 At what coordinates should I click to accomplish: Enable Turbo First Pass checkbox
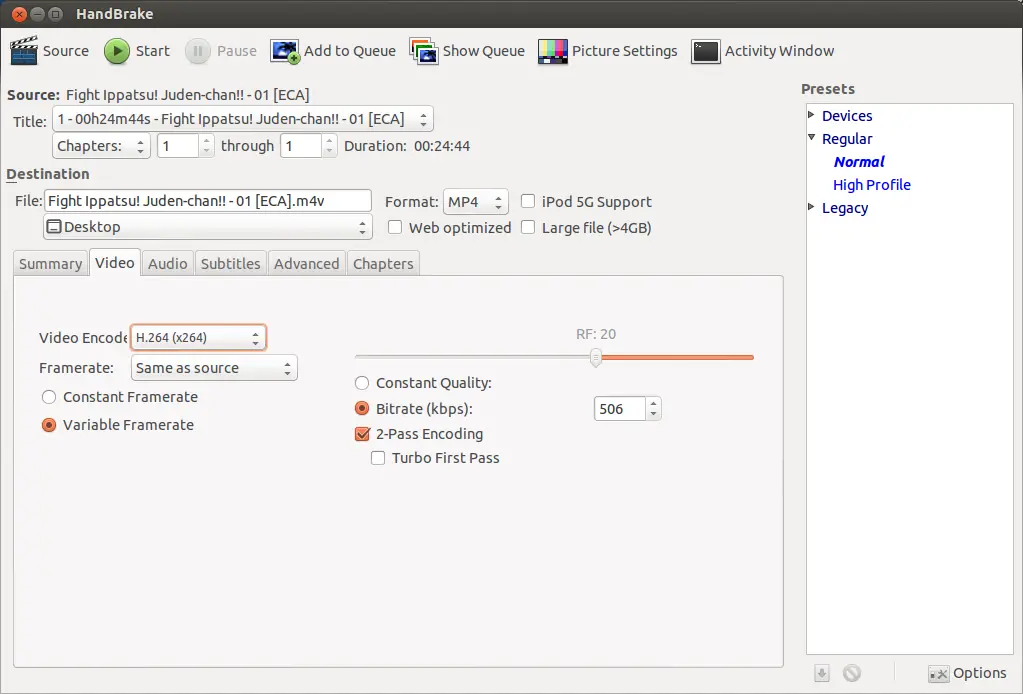(x=378, y=458)
